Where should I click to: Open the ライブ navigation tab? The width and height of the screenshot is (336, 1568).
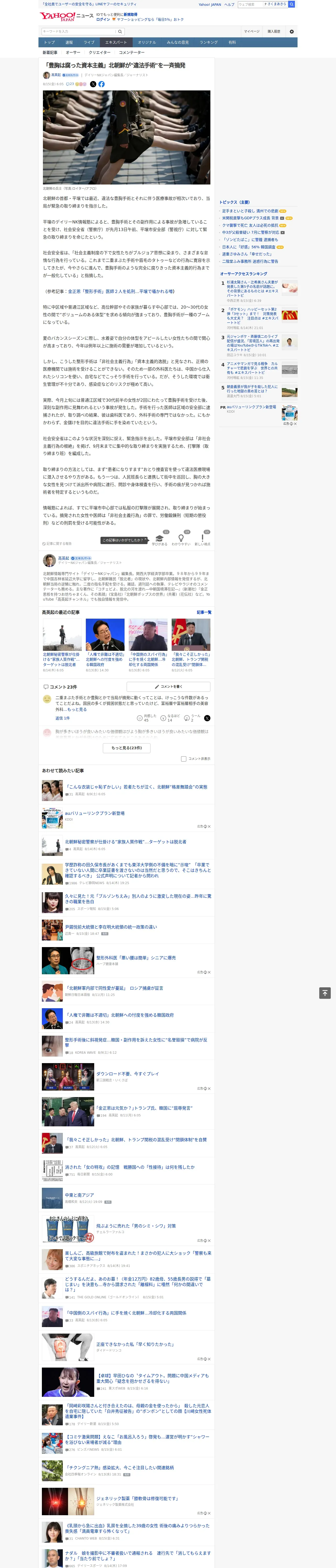click(x=89, y=43)
